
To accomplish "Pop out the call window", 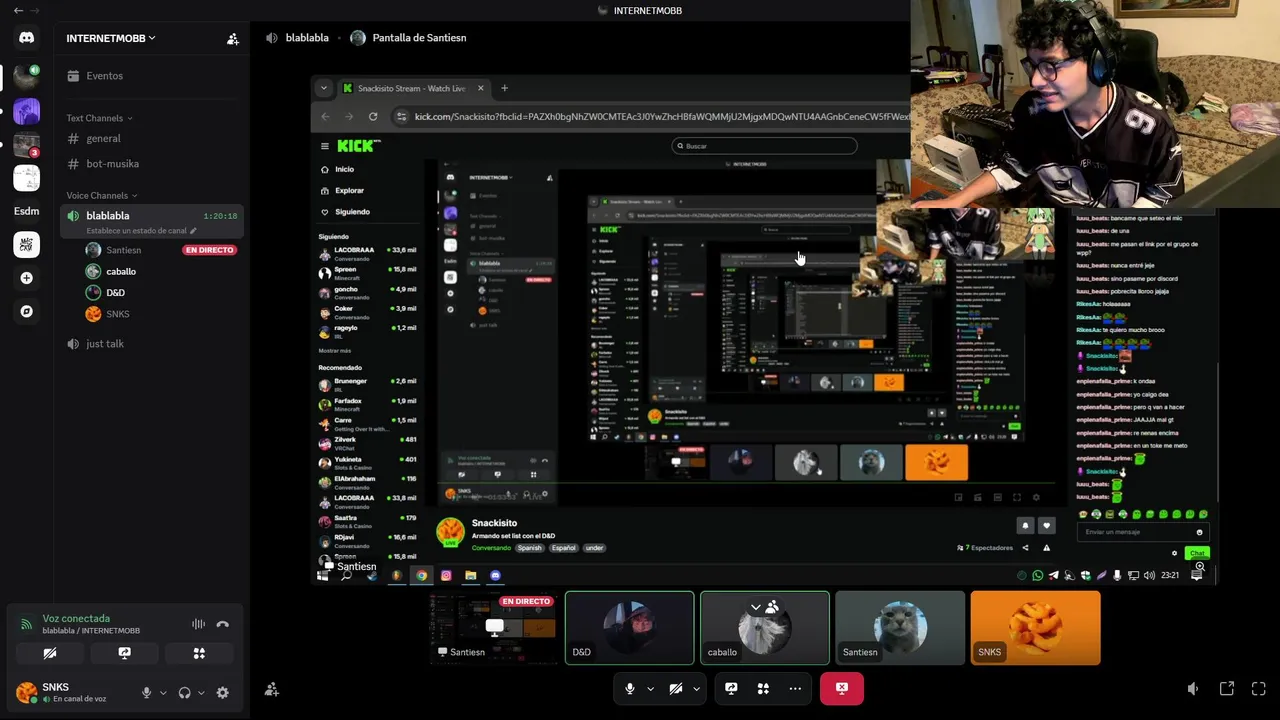I will (1227, 688).
